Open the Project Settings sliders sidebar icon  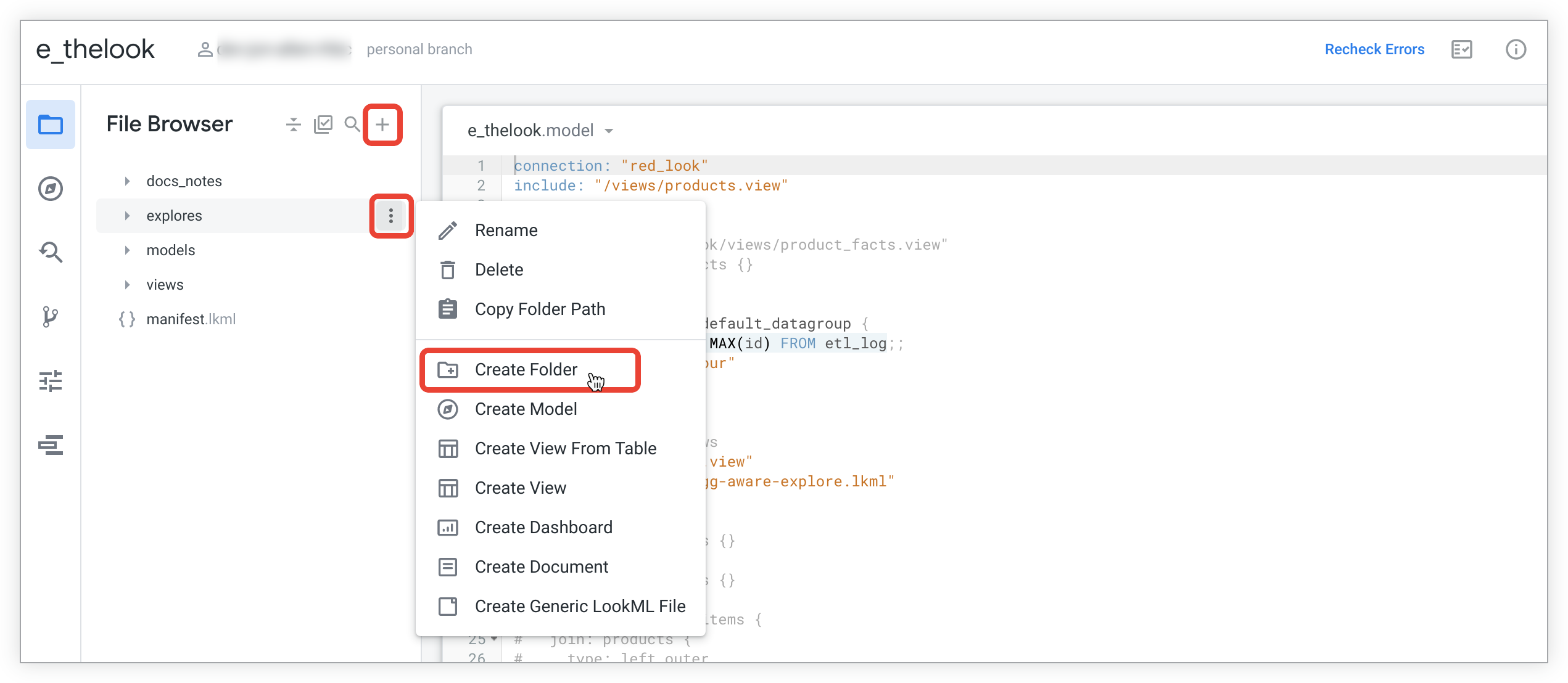point(51,381)
